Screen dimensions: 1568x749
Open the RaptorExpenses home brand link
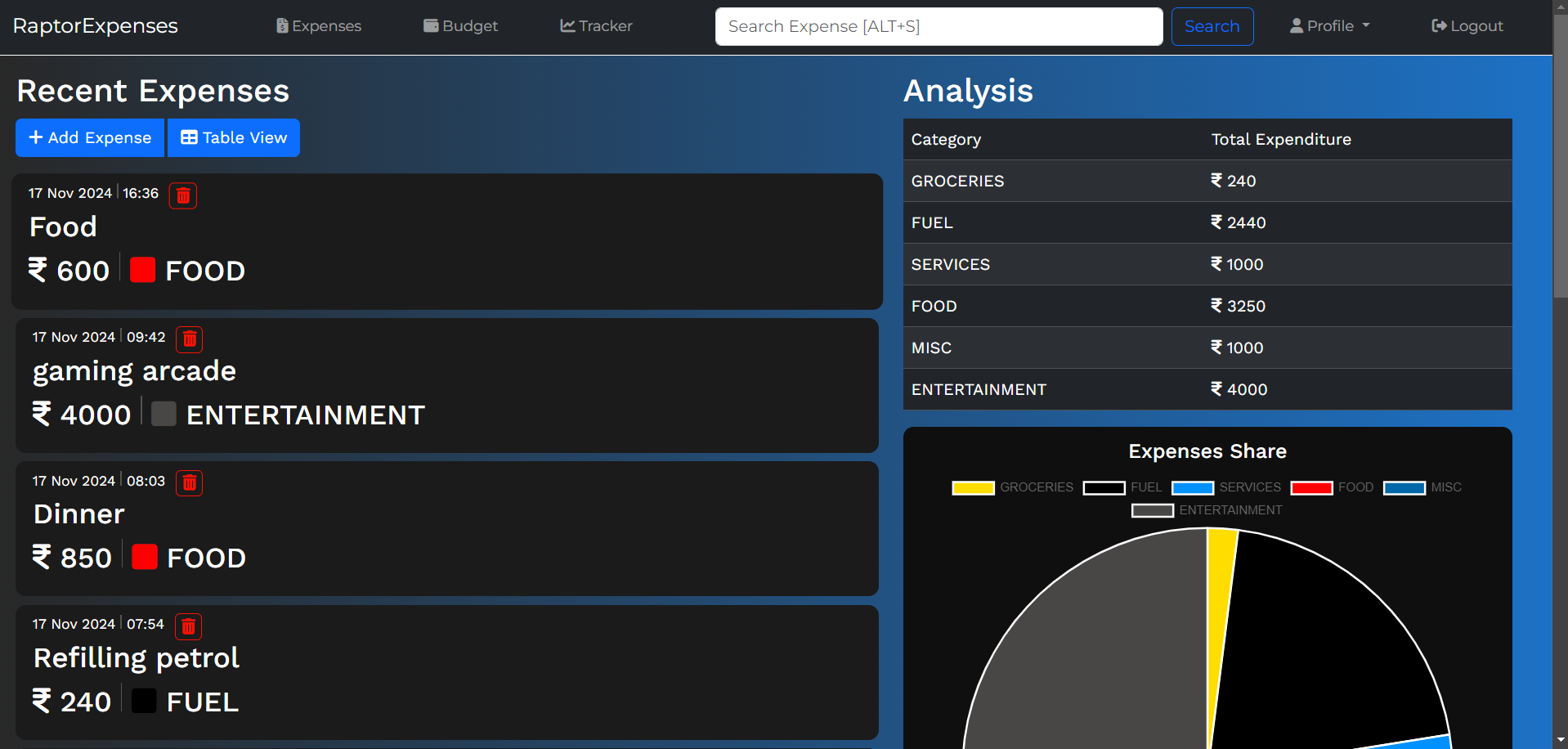pyautogui.click(x=96, y=26)
